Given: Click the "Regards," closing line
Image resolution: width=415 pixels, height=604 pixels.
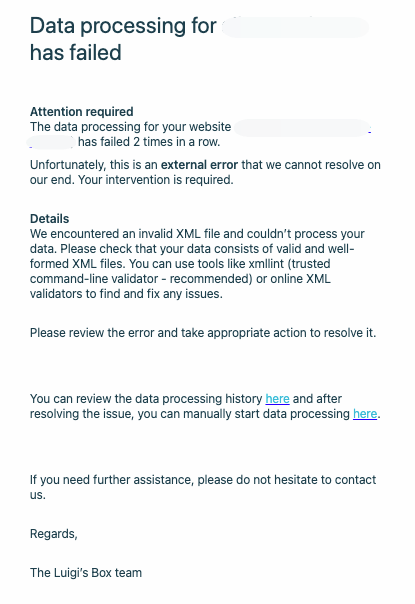Looking at the screenshot, I should (54, 534).
